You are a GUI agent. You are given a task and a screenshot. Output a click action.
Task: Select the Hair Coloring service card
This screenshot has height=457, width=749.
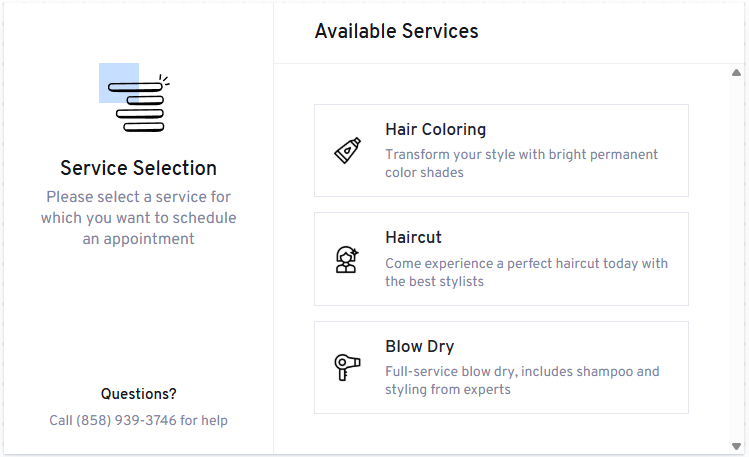501,150
